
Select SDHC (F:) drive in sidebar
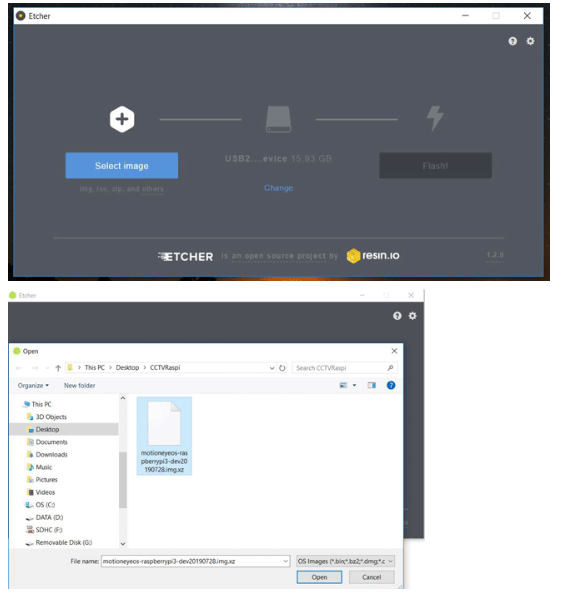coord(49,530)
